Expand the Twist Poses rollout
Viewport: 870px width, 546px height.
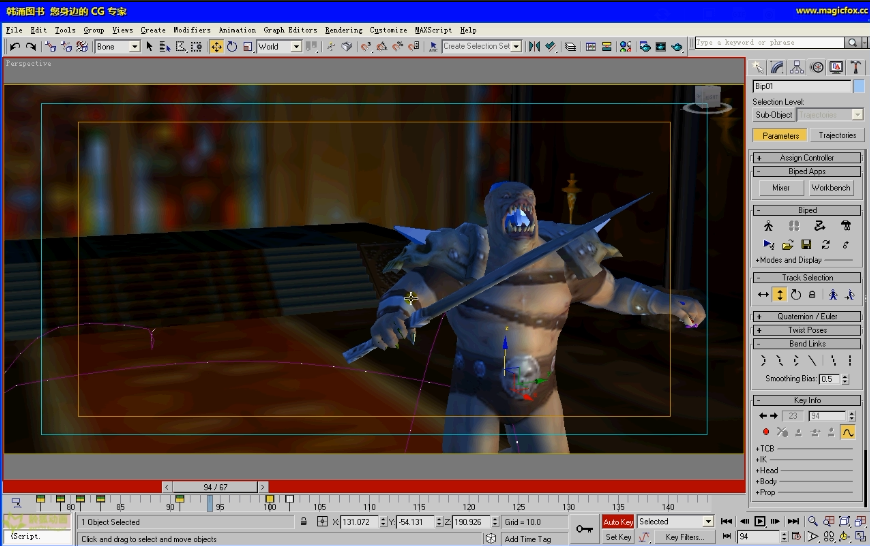[x=807, y=330]
